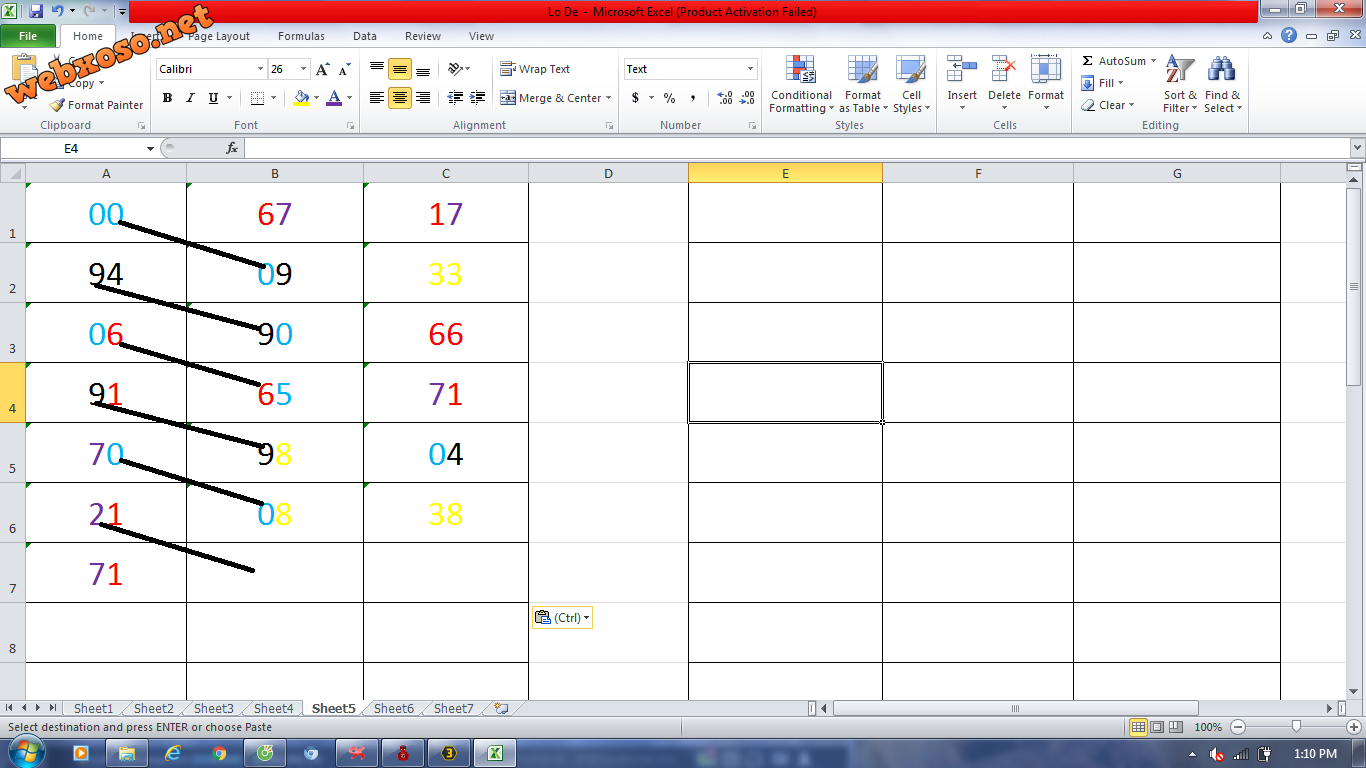Toggle Align Text Right

(423, 98)
